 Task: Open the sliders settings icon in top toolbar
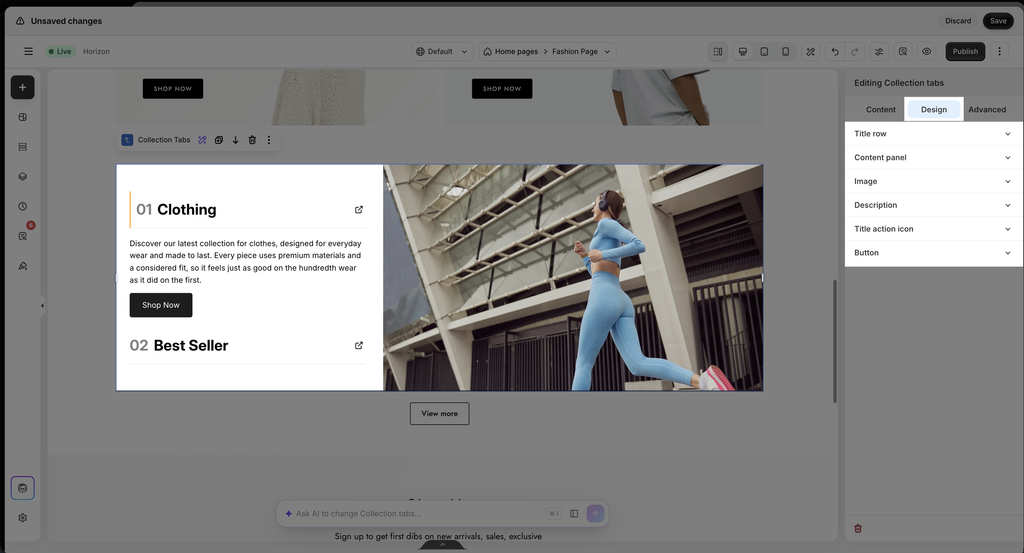point(879,52)
